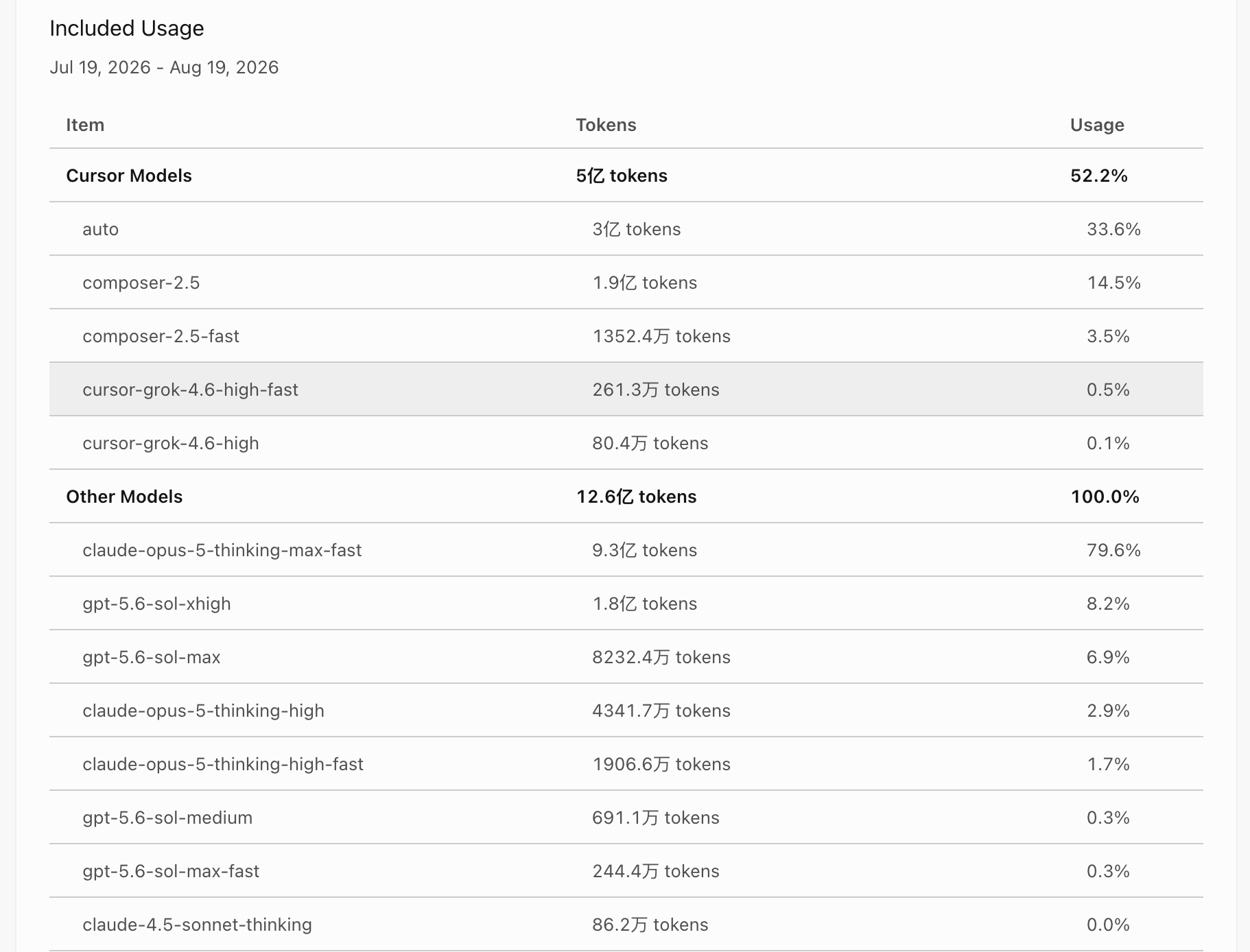The image size is (1250, 952).
Task: Click the "1.8亿 tokens" value
Action: coord(645,604)
